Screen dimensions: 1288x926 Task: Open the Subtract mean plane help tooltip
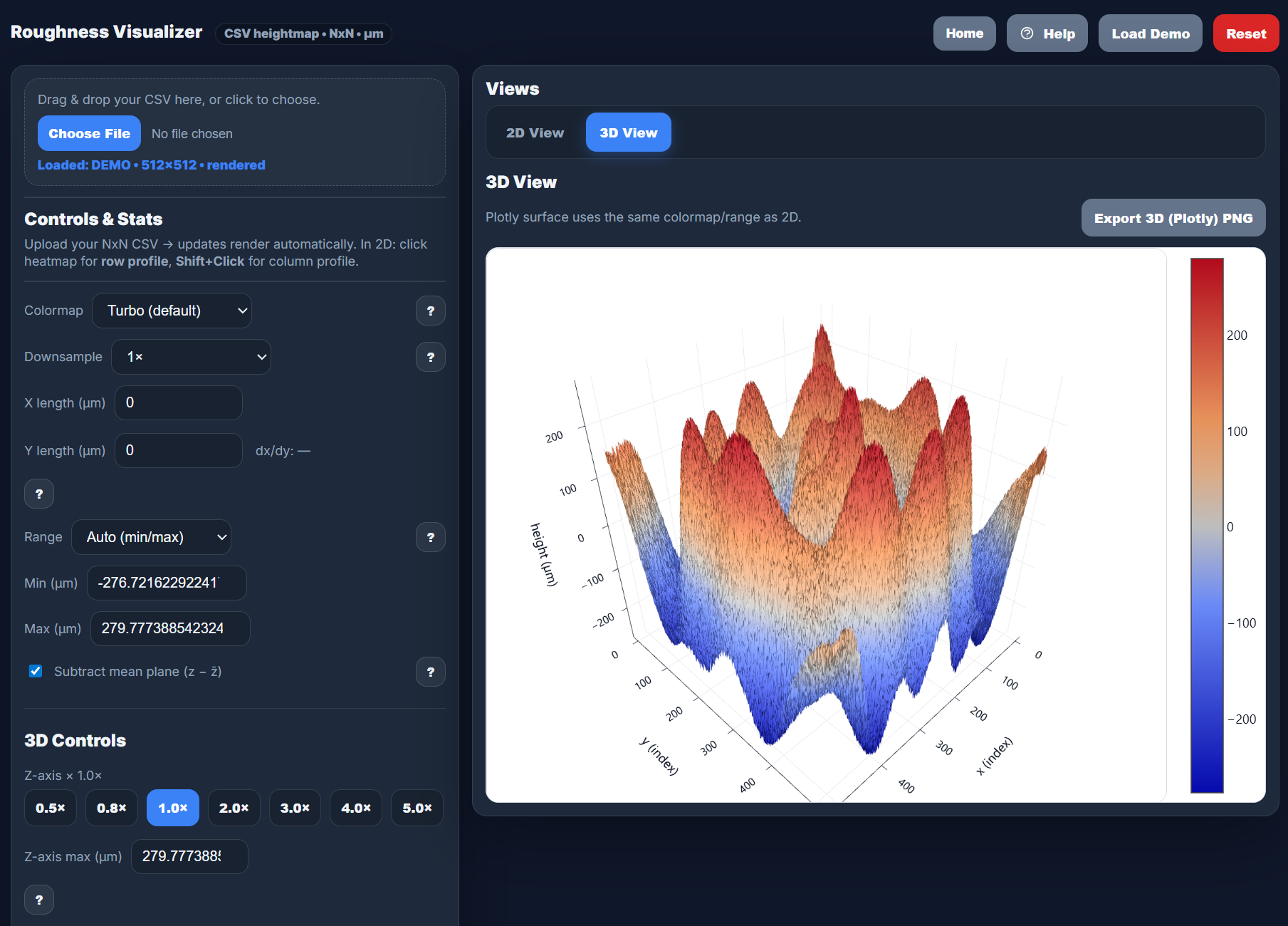[430, 672]
